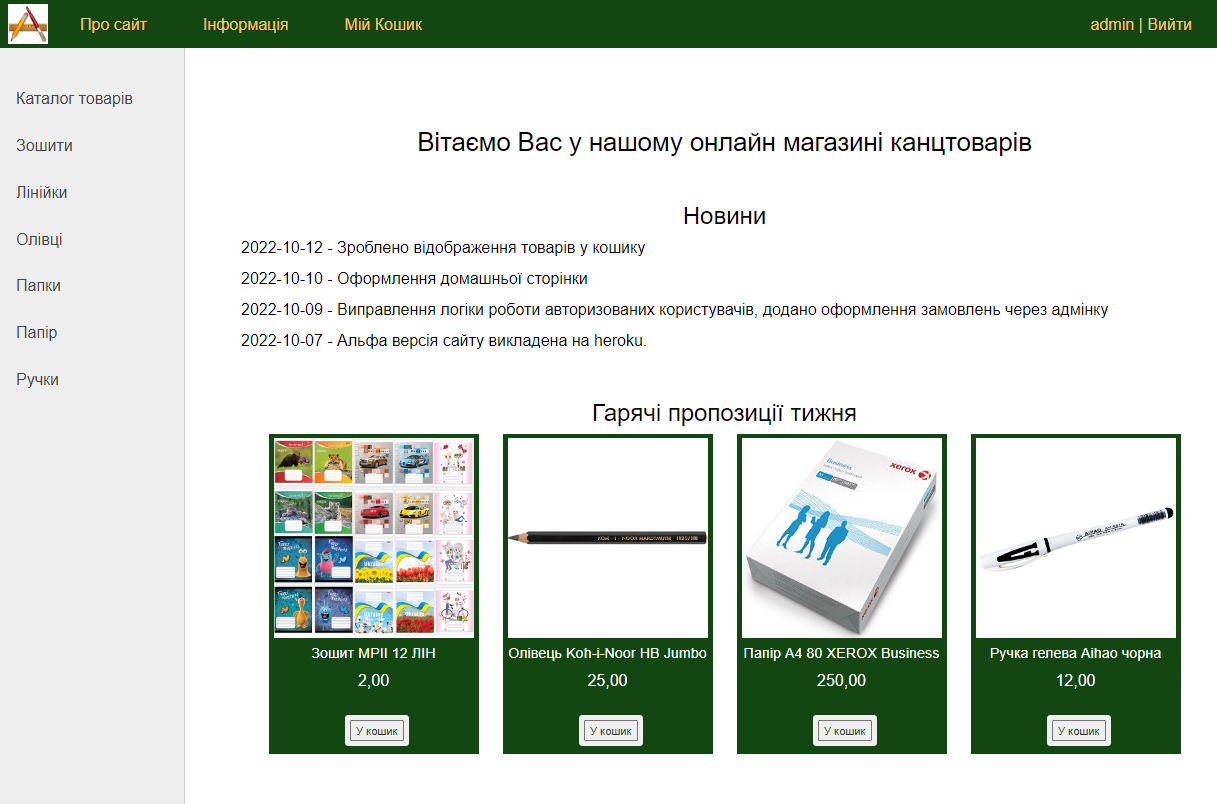Browse the Ручки category

pos(38,379)
